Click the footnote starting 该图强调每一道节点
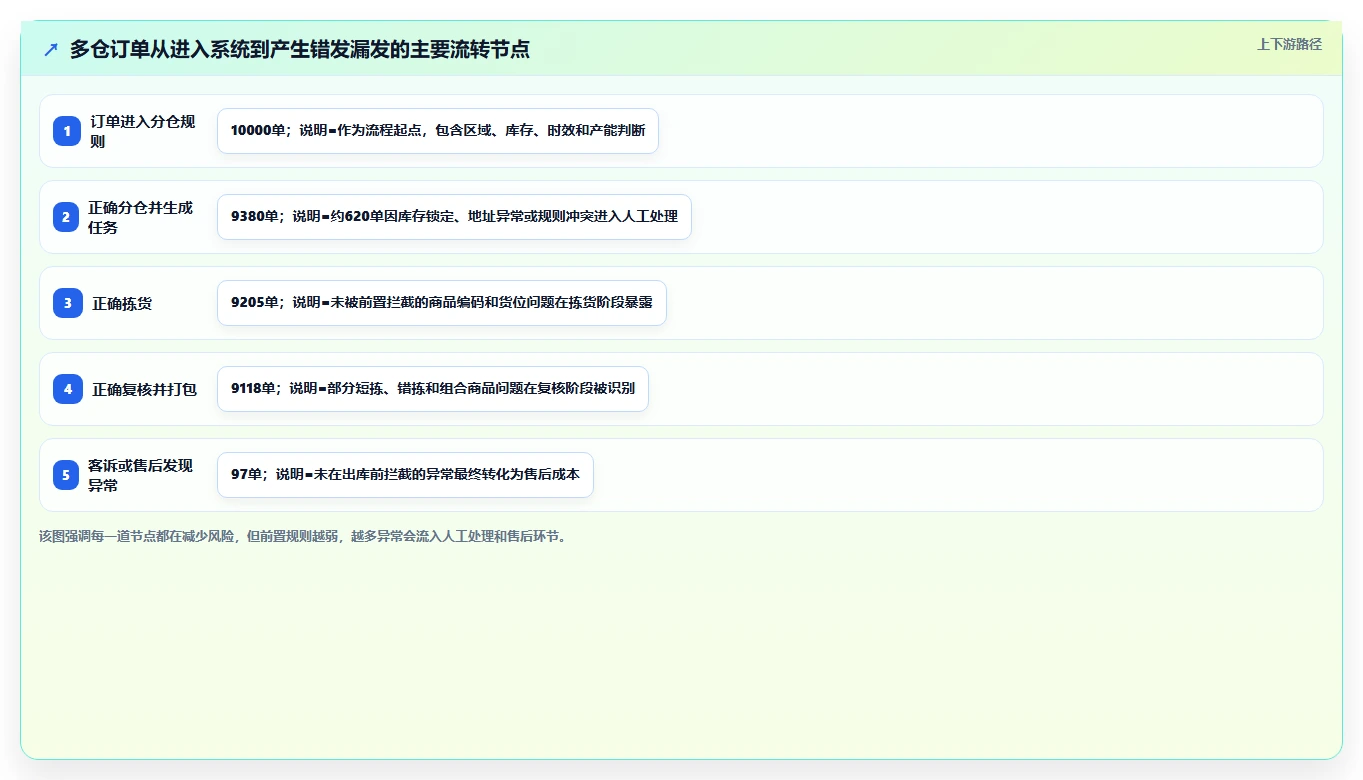 [305, 536]
